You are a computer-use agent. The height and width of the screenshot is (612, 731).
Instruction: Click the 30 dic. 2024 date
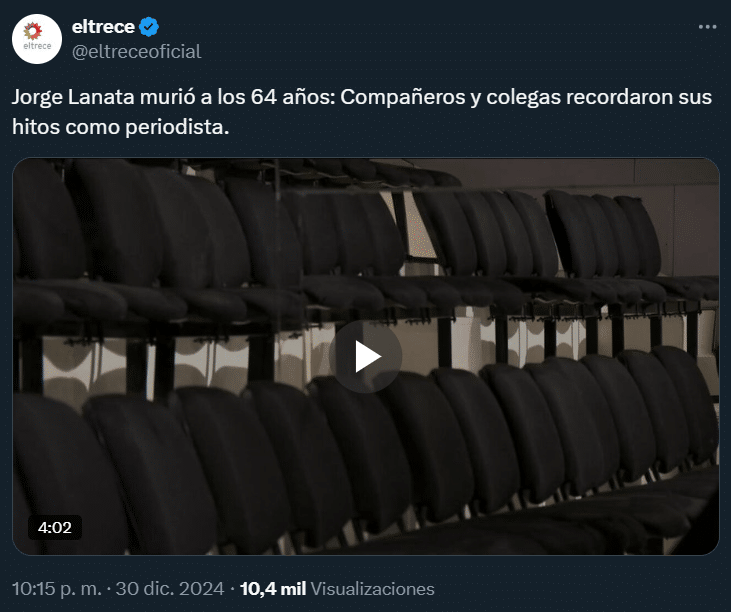[x=170, y=589]
